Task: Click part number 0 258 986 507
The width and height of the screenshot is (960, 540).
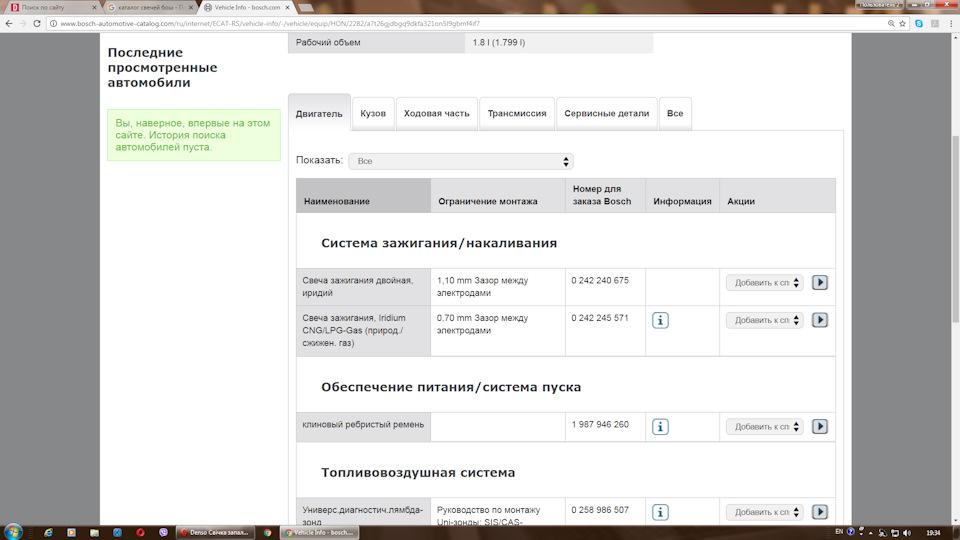Action: (x=600, y=509)
